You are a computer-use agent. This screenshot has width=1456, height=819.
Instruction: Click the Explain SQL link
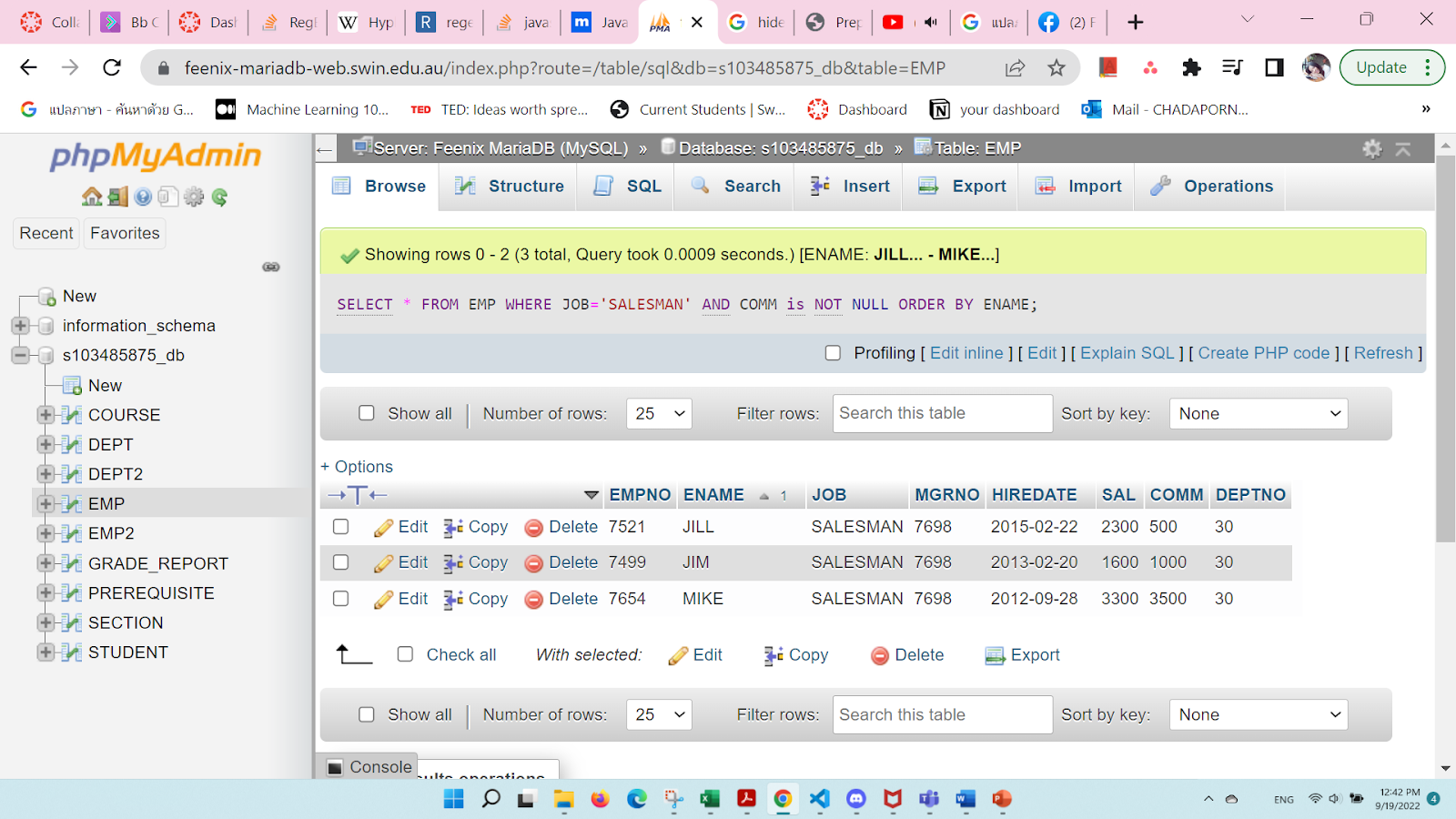click(1127, 352)
